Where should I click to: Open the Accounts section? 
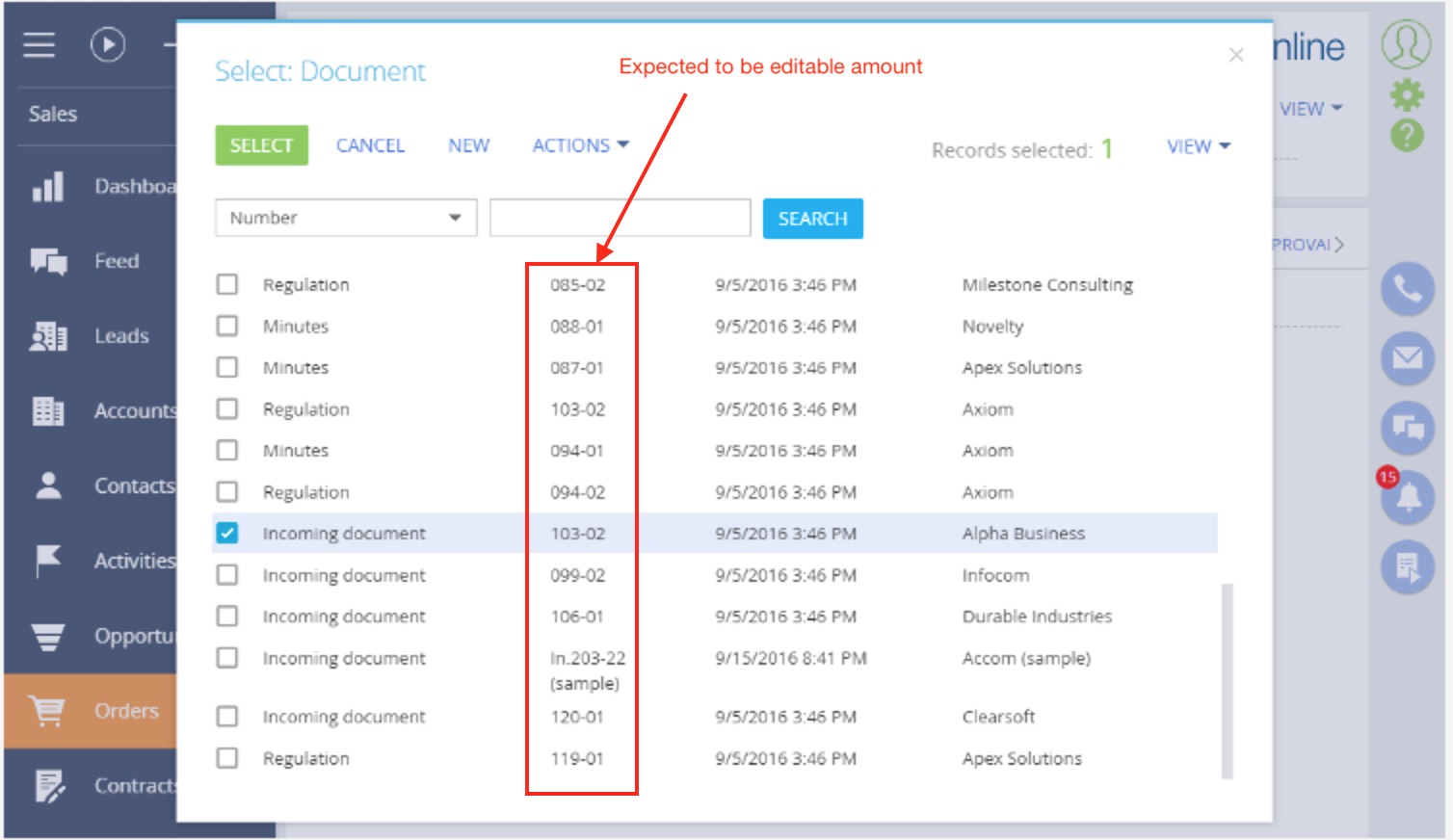pos(135,411)
